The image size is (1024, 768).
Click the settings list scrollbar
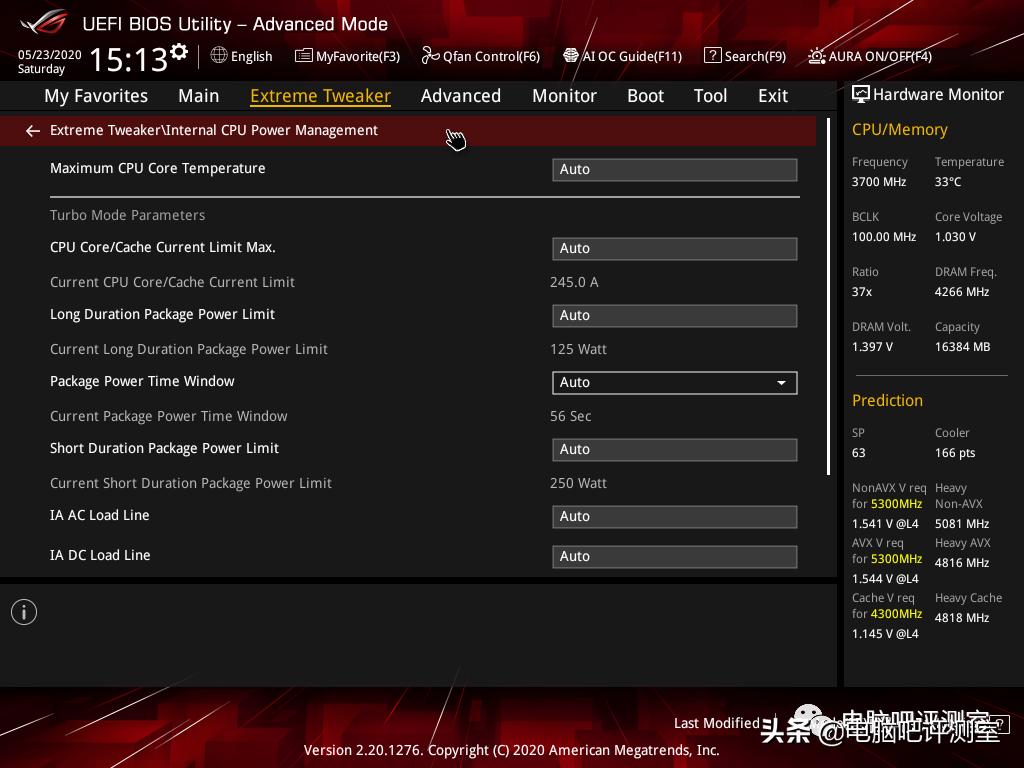[x=828, y=296]
